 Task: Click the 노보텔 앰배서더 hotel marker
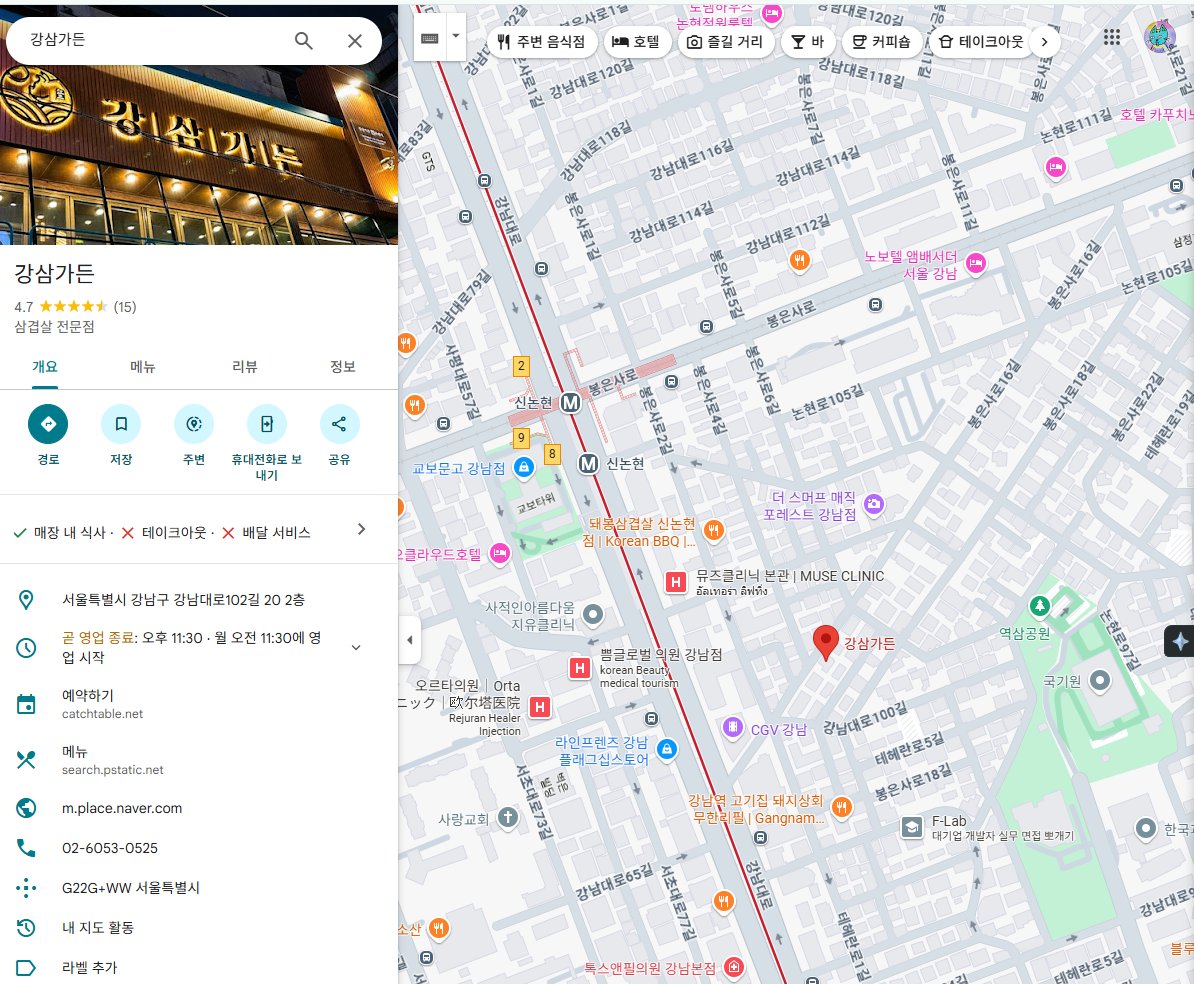click(975, 264)
